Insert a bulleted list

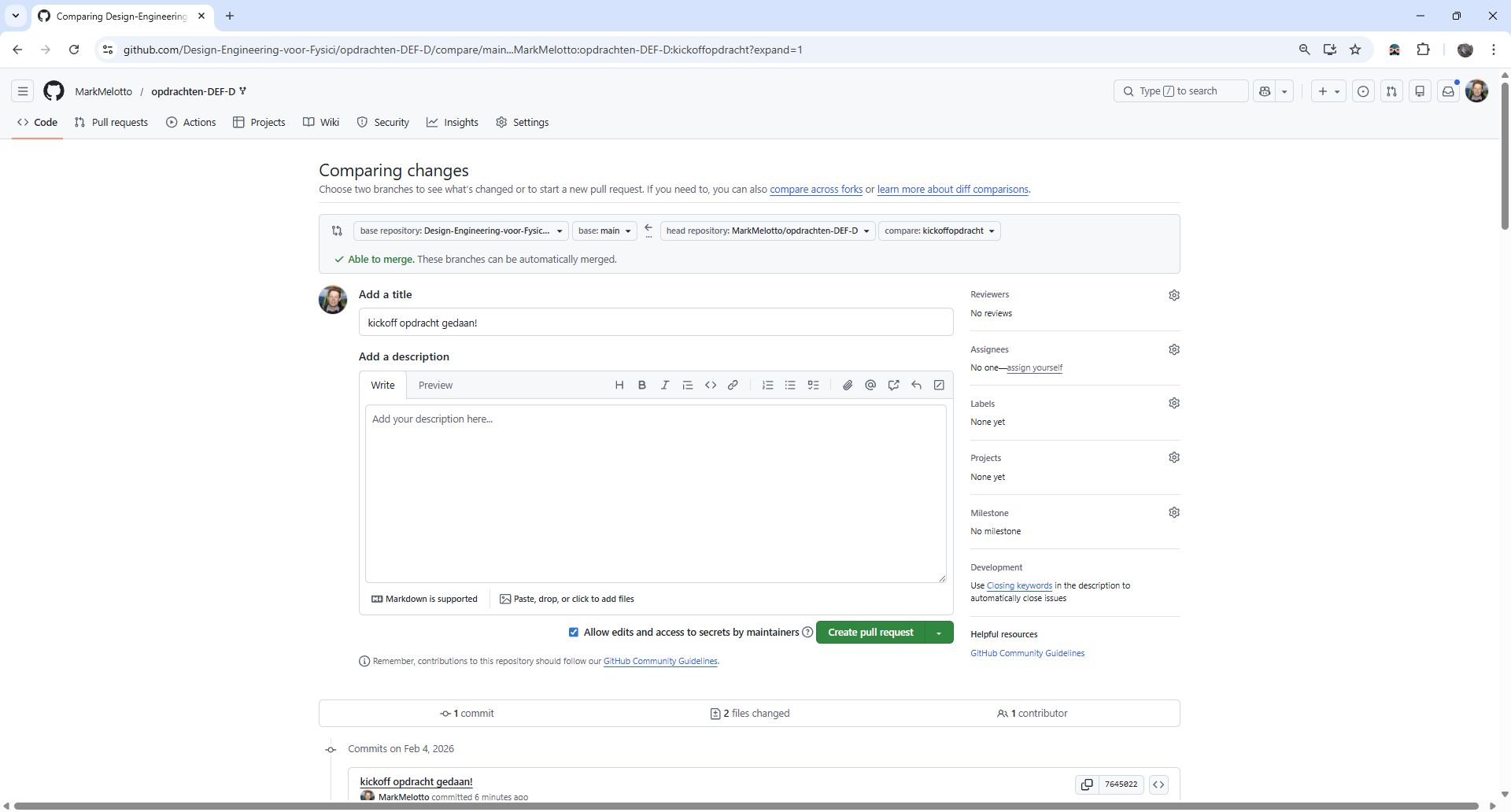790,385
